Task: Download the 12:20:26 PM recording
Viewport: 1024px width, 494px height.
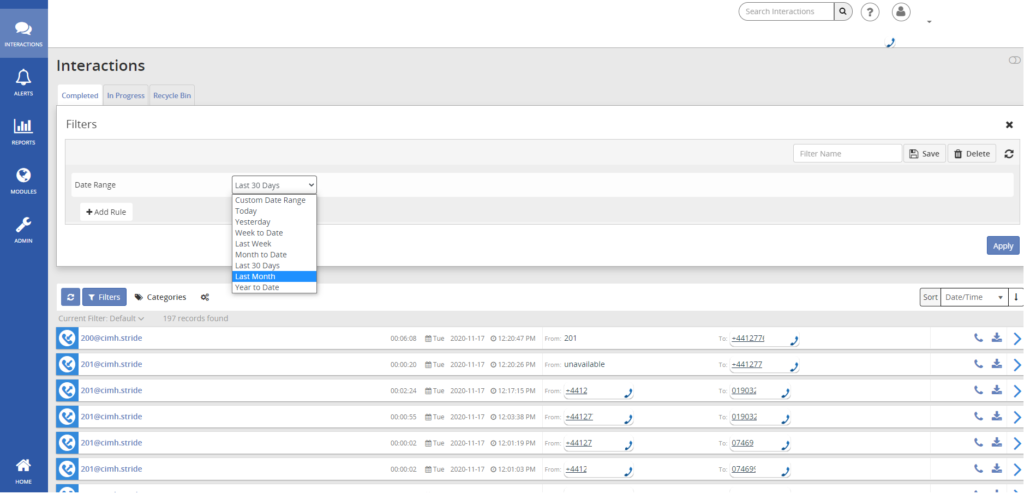Action: pyautogui.click(x=997, y=364)
